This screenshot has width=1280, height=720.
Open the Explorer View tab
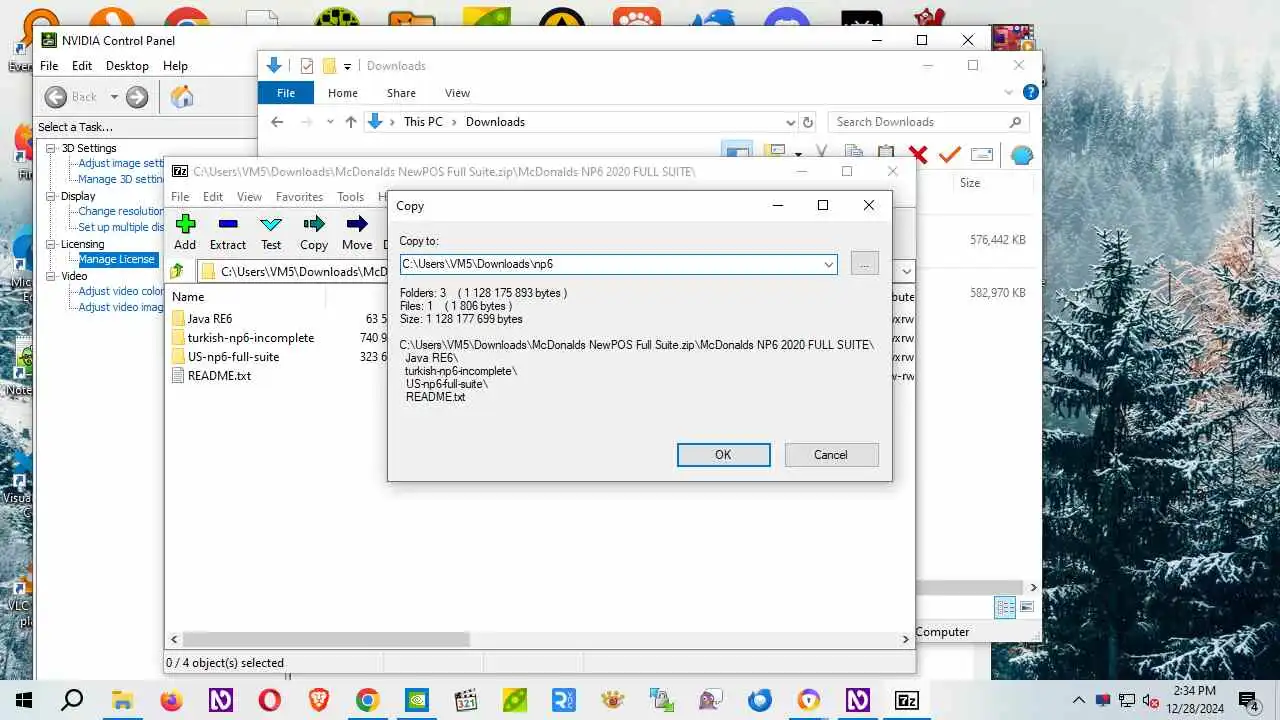pos(457,93)
